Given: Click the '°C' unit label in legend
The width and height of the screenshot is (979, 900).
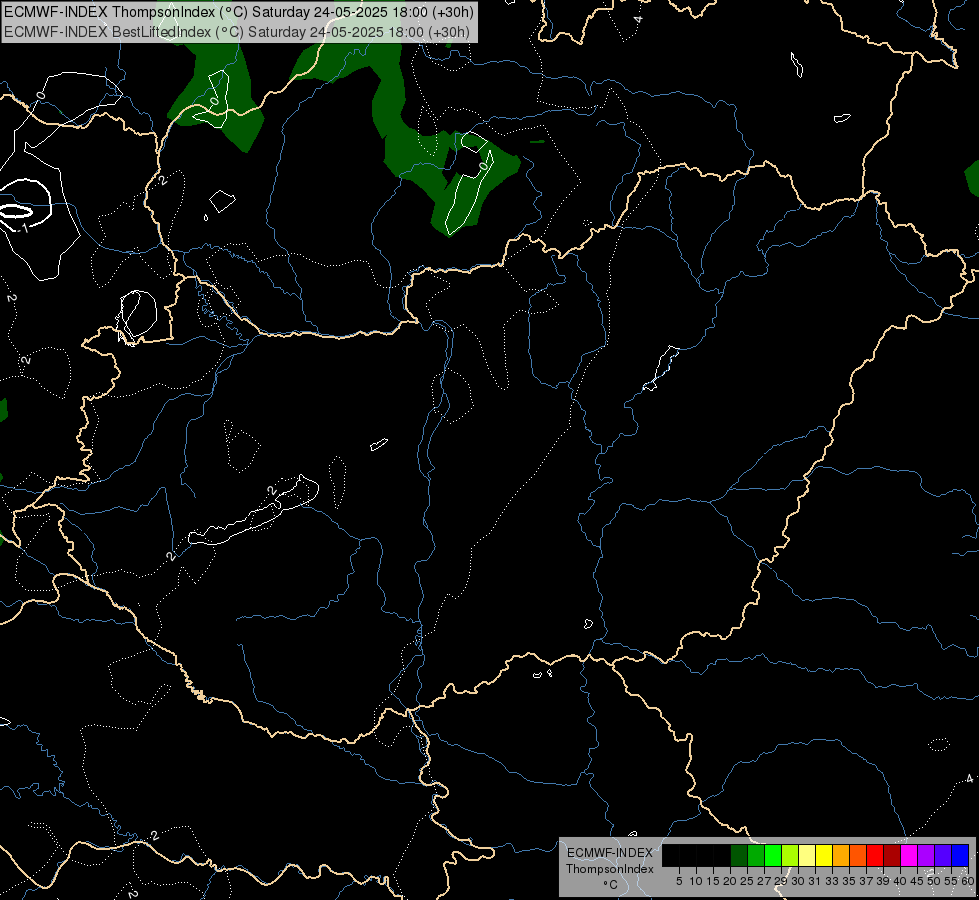Looking at the screenshot, I should (x=610, y=885).
